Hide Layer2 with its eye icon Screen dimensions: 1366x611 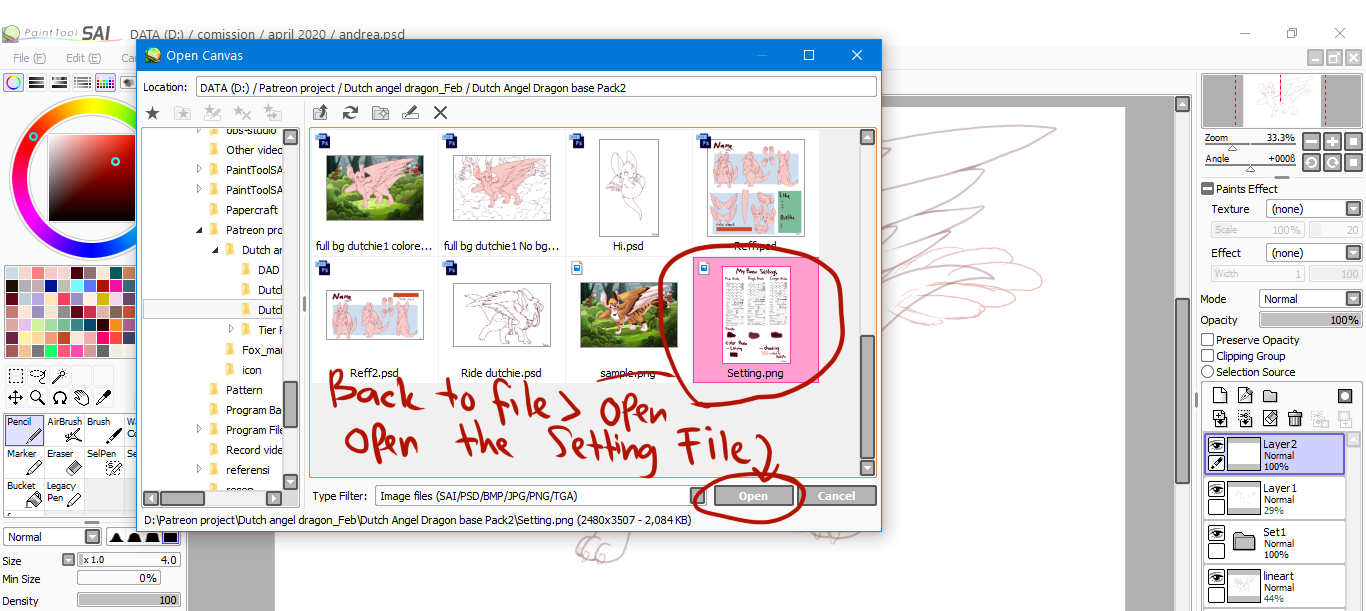1216,445
